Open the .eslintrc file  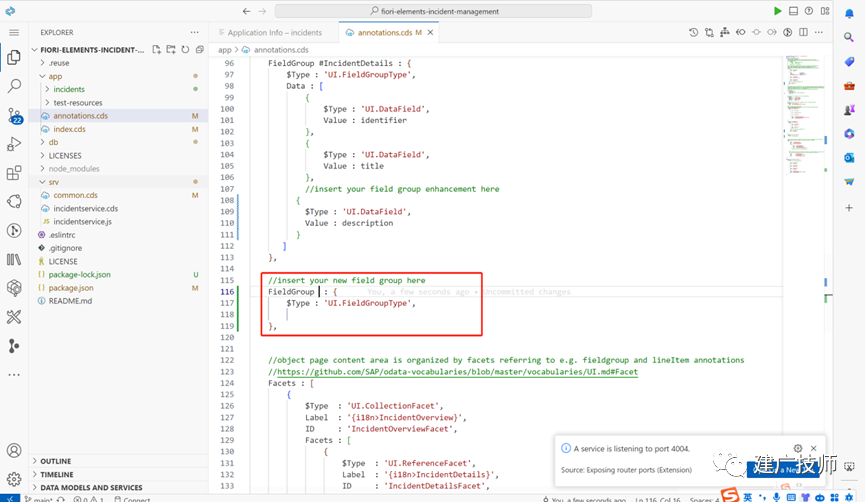click(x=62, y=235)
